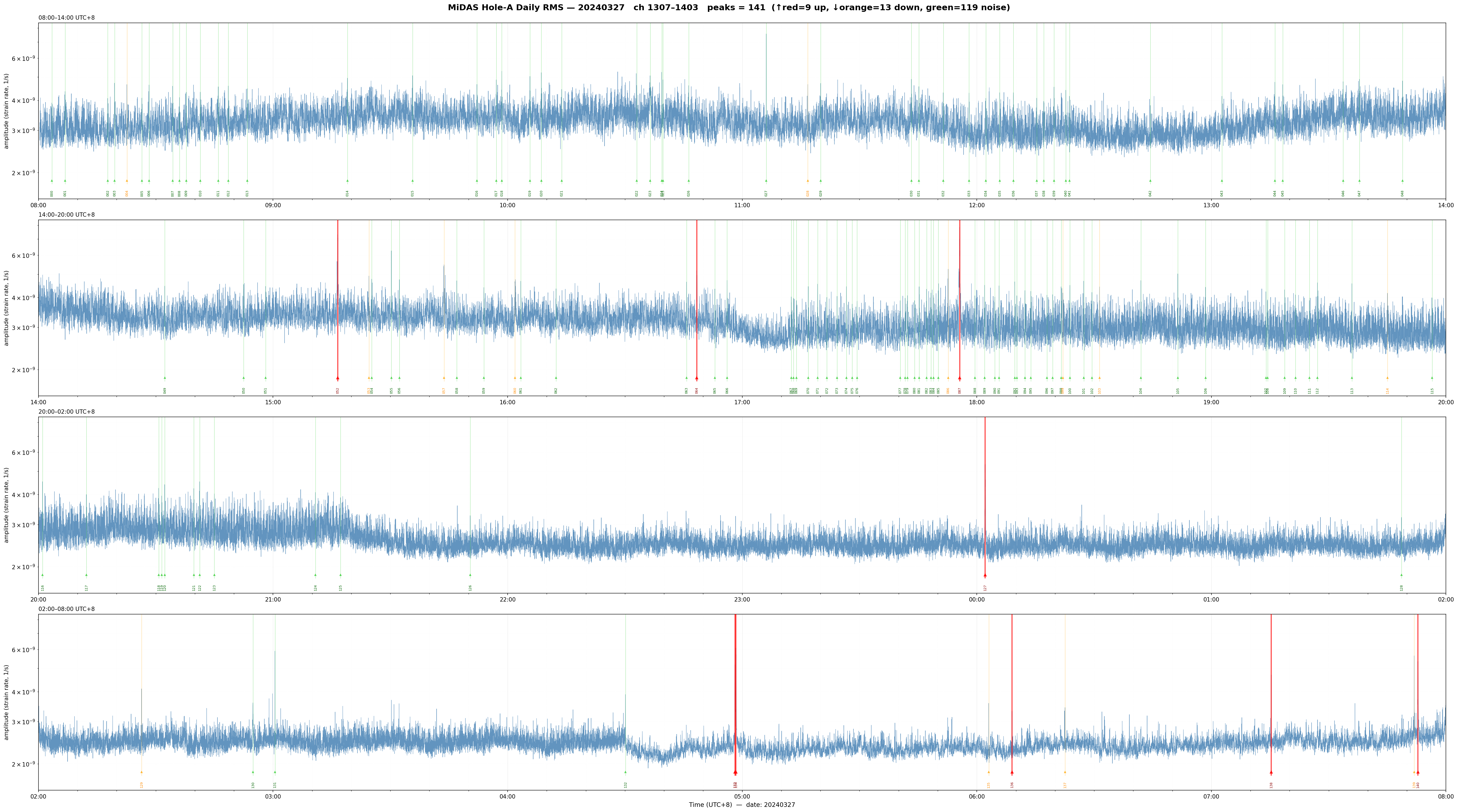
Task: Click the "09:00" x-axis tick label
Action: click(x=273, y=205)
